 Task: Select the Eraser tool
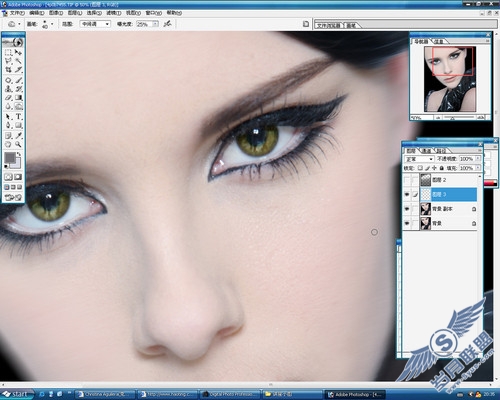[x=9, y=98]
